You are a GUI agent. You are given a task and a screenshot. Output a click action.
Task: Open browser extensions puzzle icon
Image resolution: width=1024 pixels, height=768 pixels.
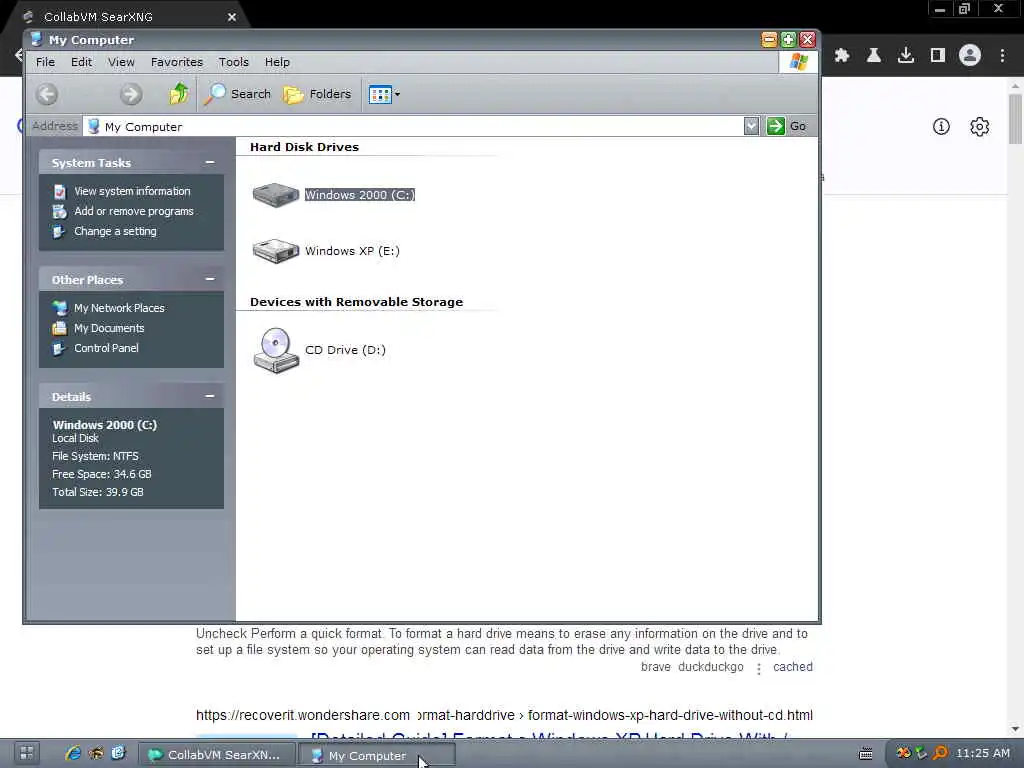point(842,56)
